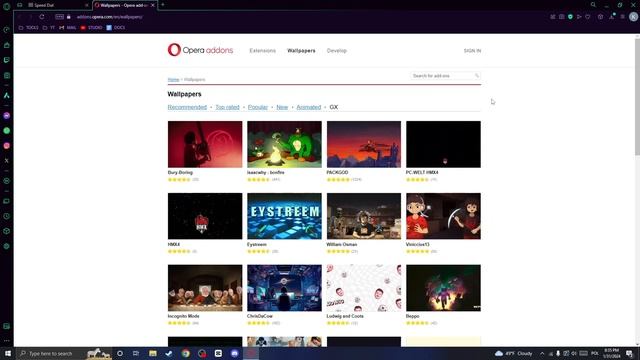This screenshot has height=360, width=640.
Task: Open the heart bookmarks icon in toolbar
Action: [588, 17]
